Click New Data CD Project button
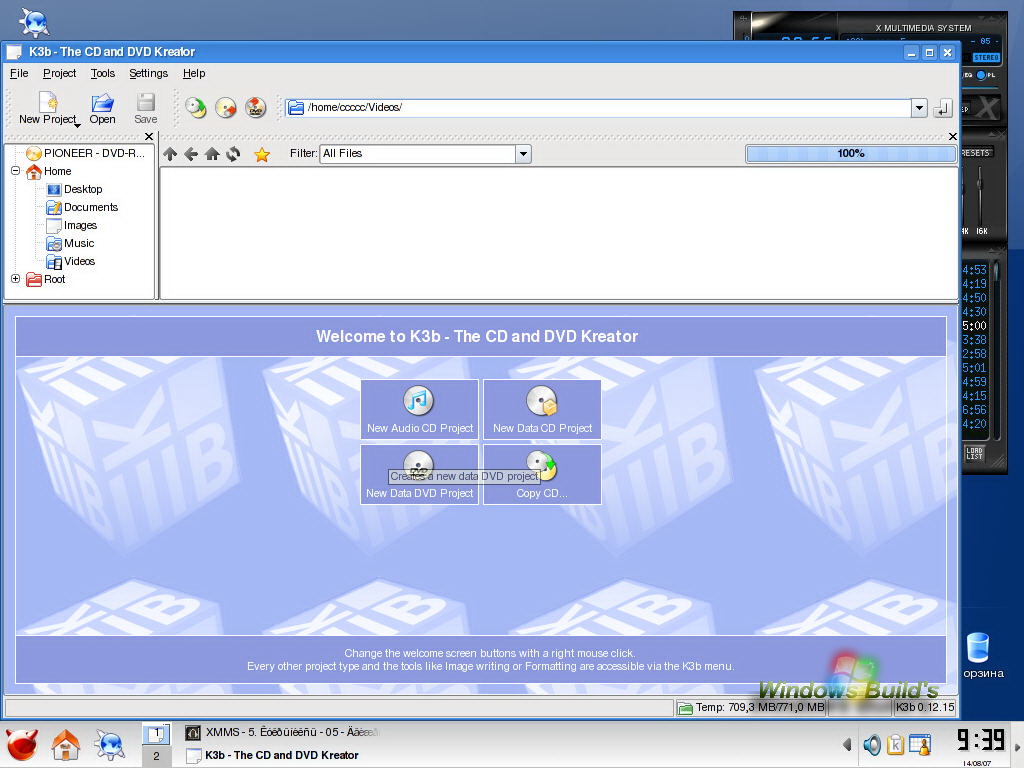1024x768 pixels. 542,409
